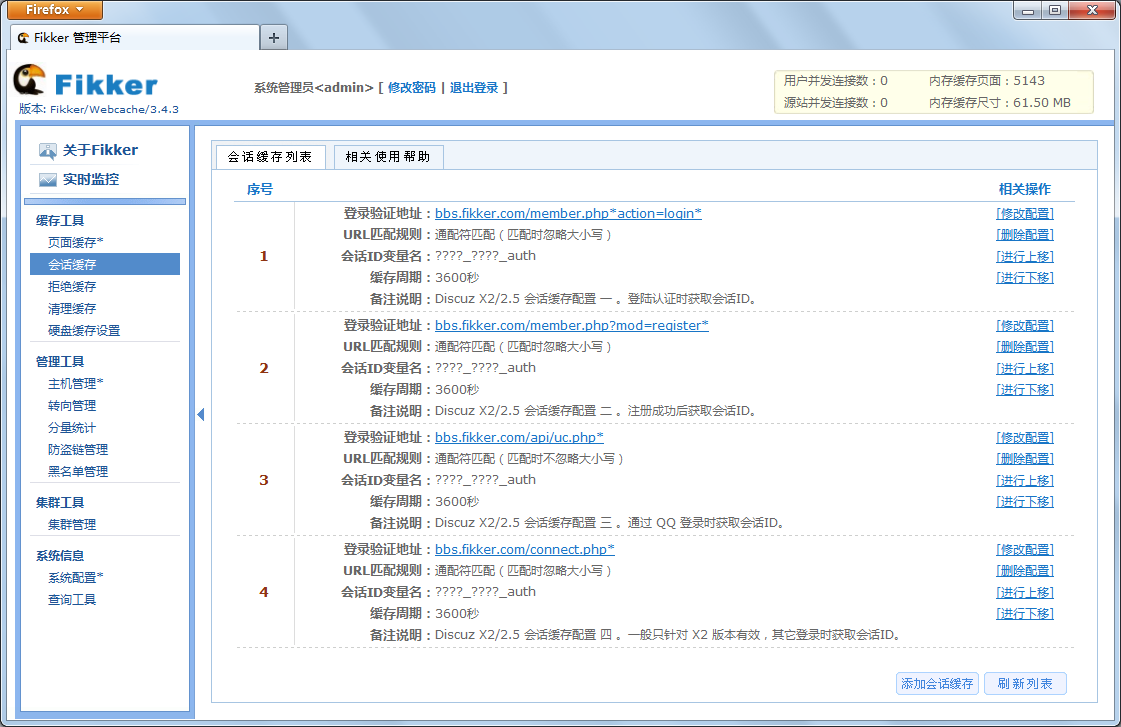This screenshot has height=727, width=1121.
Task: Open a new browser tab with plus button
Action: [274, 38]
